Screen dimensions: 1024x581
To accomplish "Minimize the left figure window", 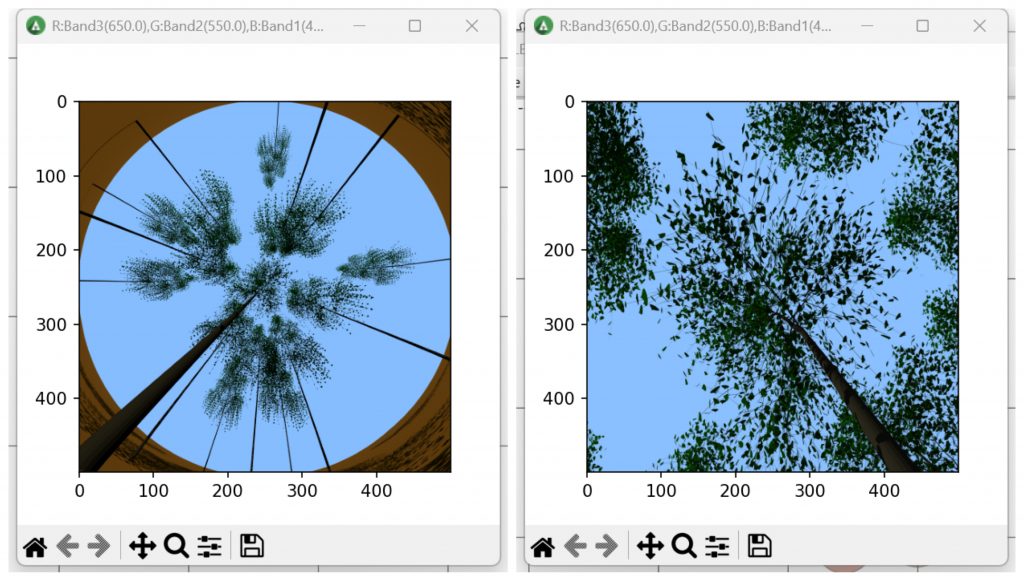I will click(x=359, y=25).
